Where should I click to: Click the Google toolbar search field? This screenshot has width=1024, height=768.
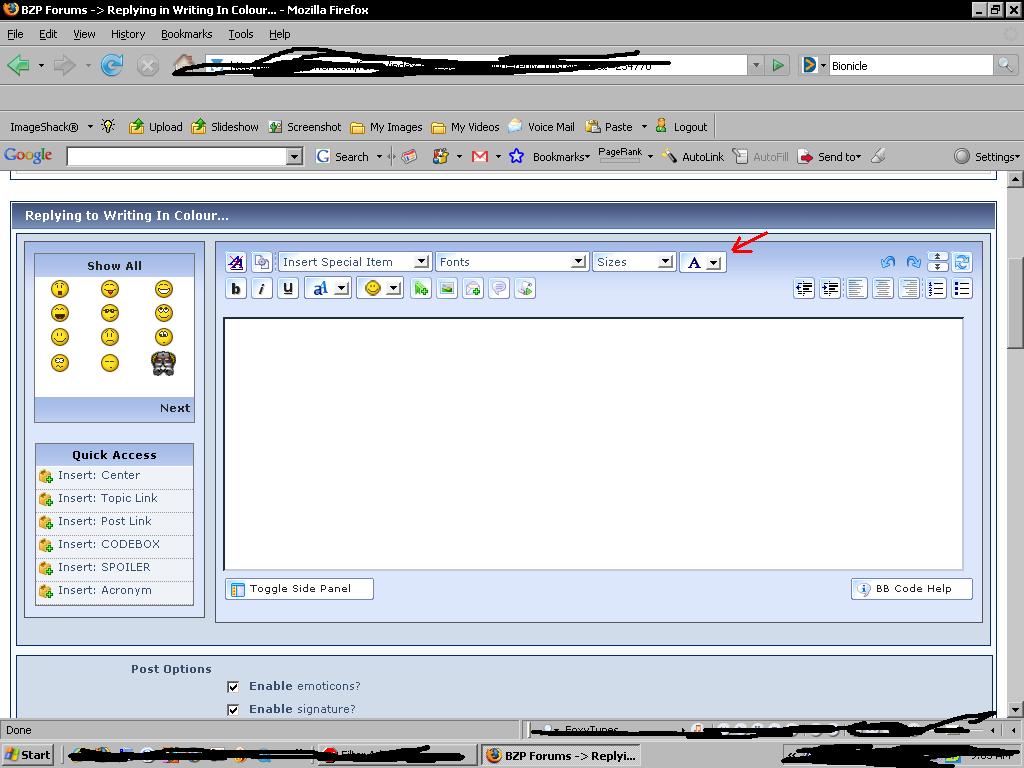click(x=177, y=157)
